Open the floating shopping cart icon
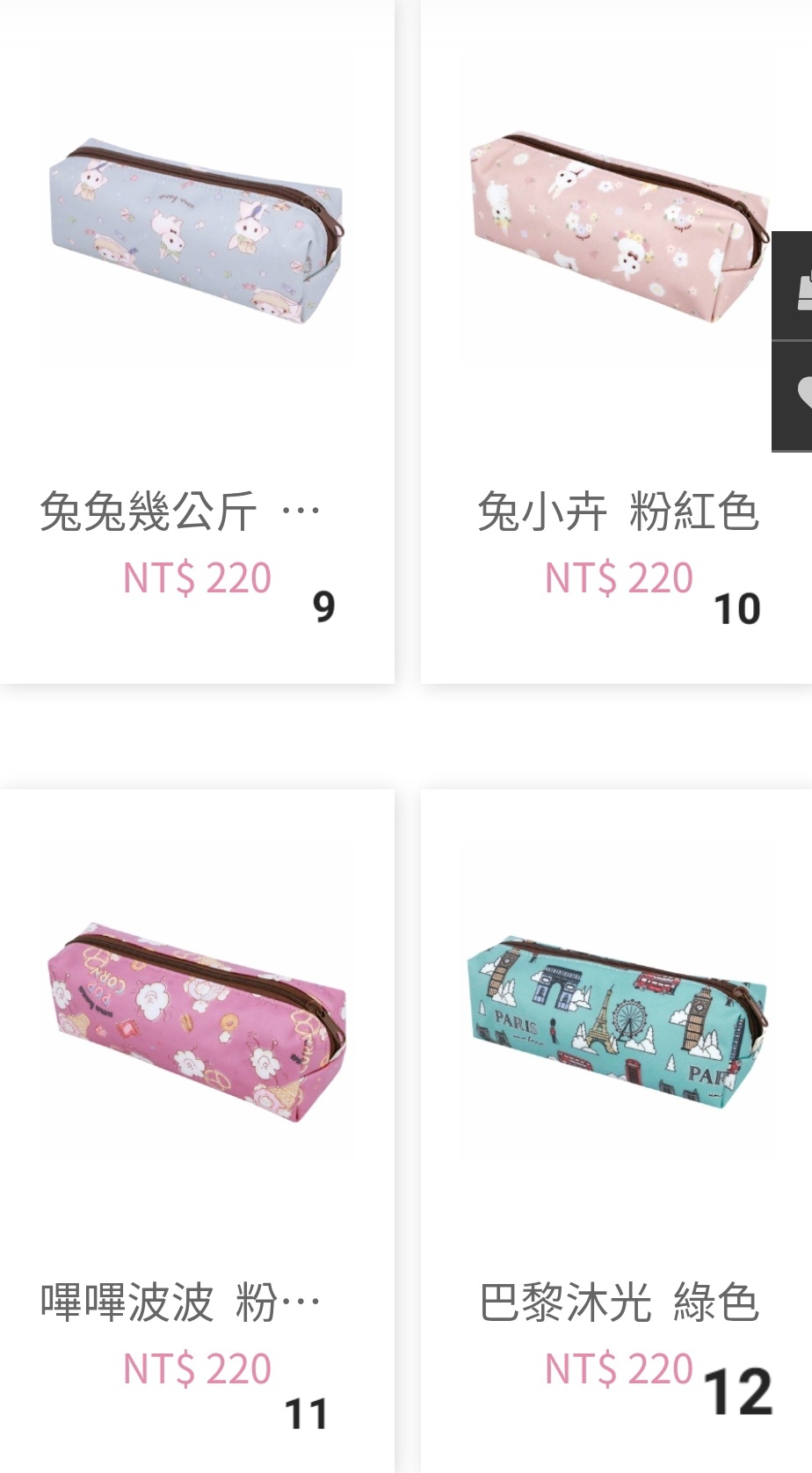812x1473 pixels. pos(793,286)
